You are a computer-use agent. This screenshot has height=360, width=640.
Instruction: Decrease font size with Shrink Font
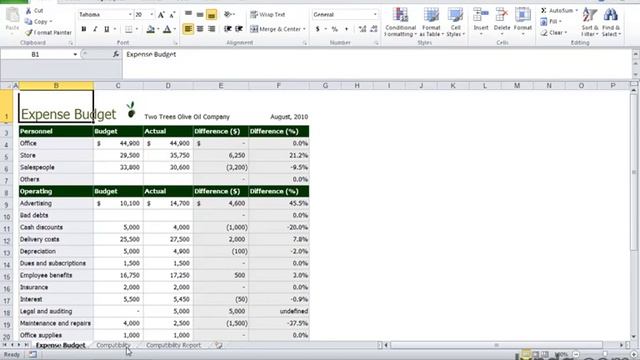(x=172, y=15)
